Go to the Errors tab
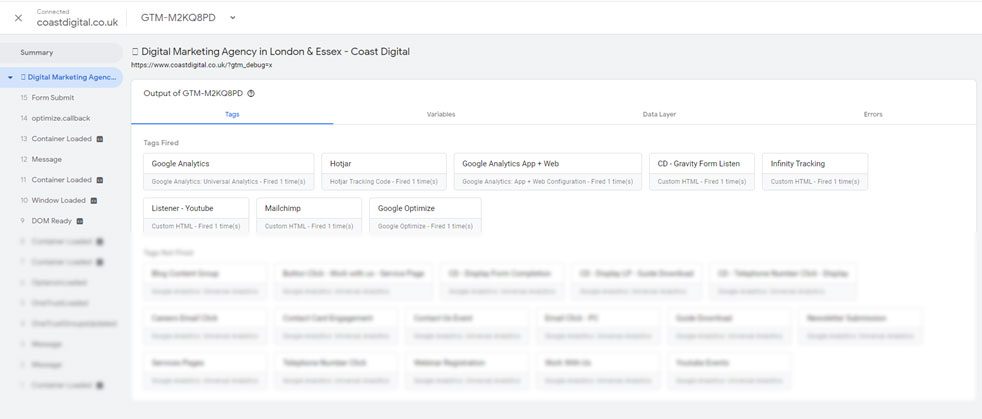 click(873, 114)
